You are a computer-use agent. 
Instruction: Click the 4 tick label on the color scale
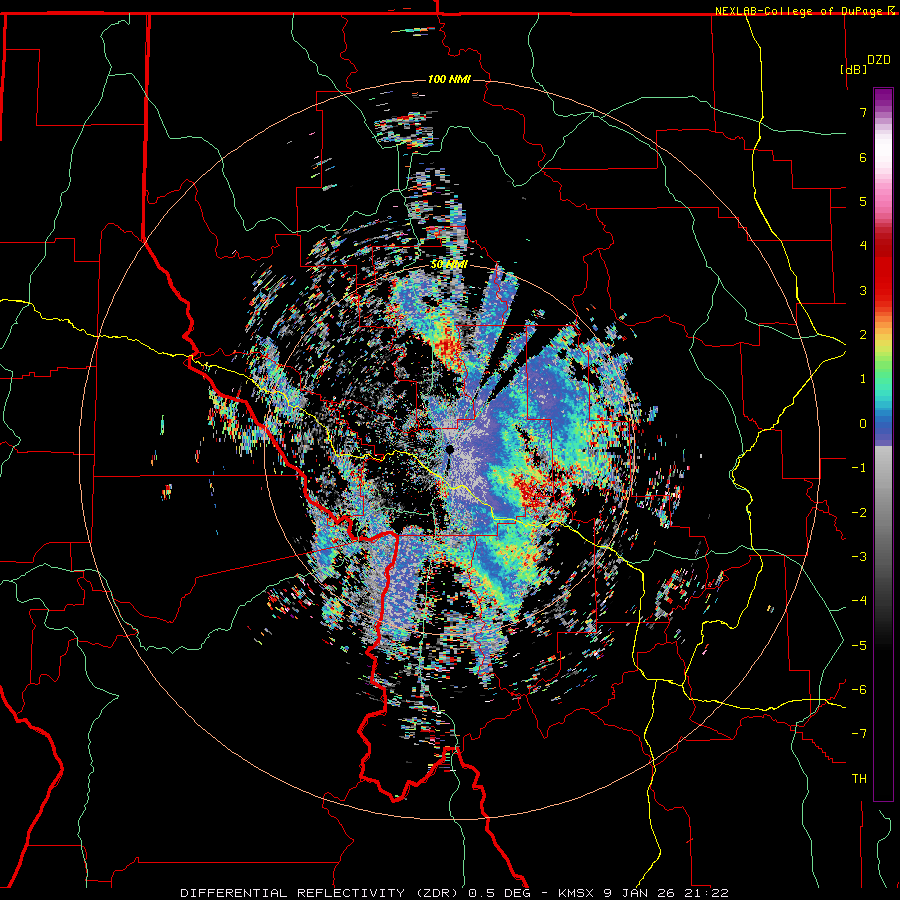click(863, 246)
